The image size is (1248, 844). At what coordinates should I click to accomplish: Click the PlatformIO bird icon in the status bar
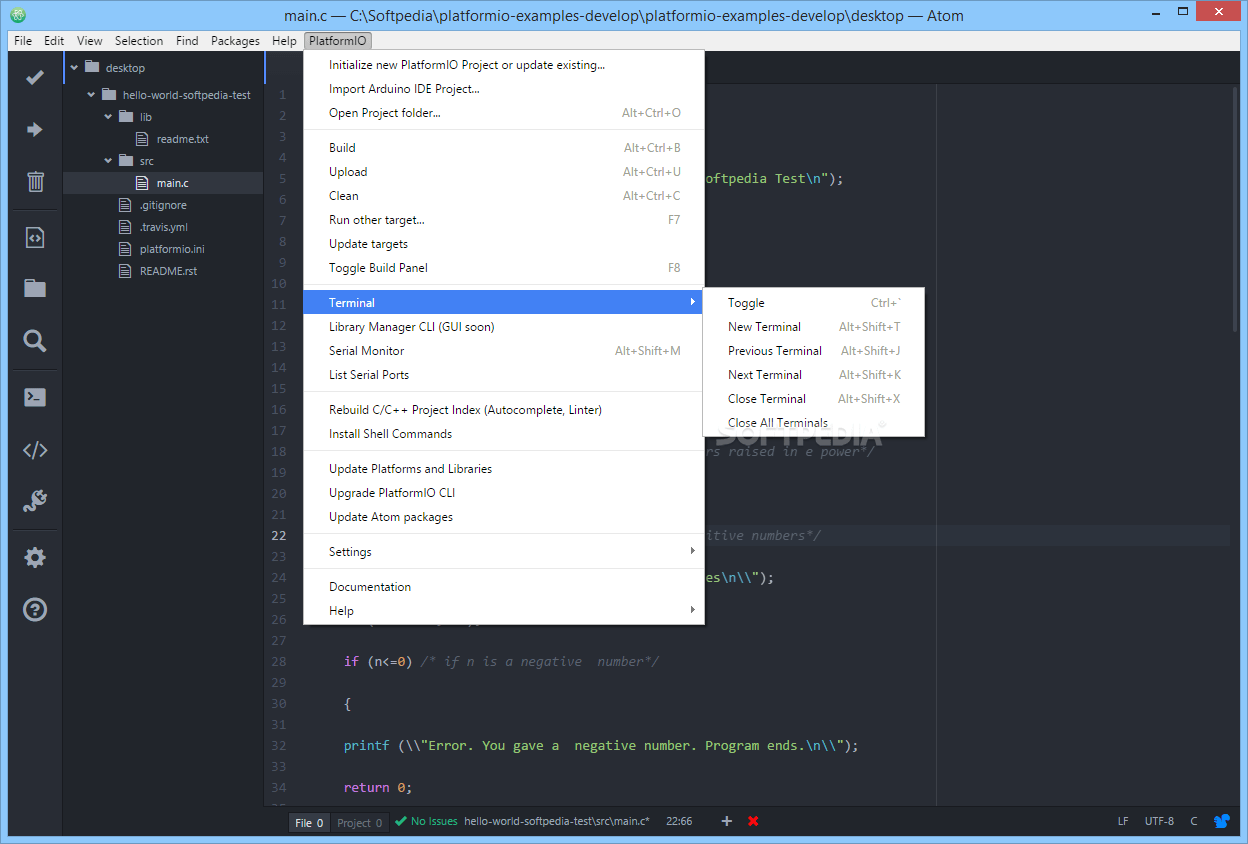click(1221, 821)
